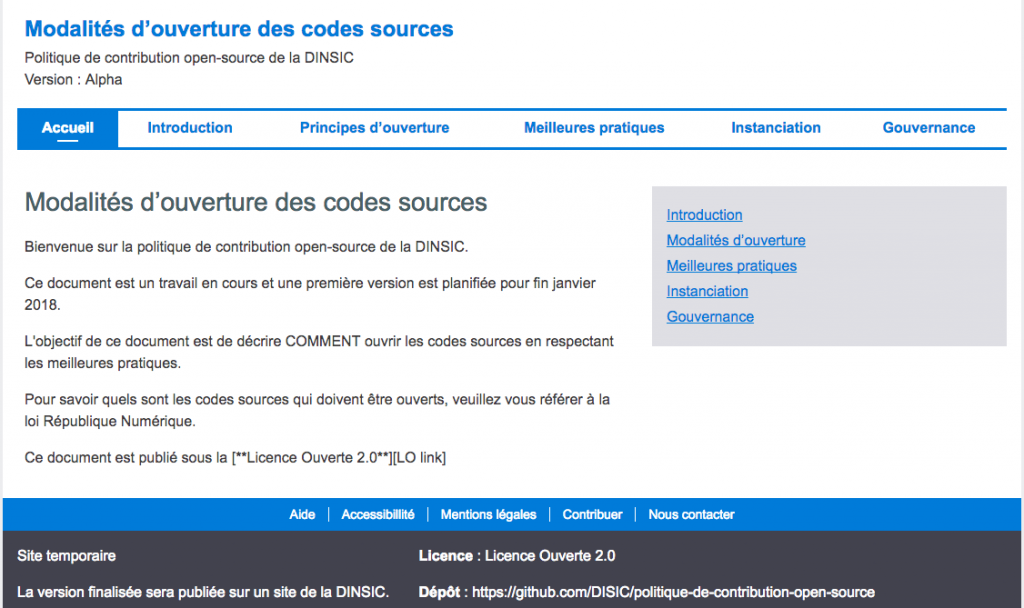Switch to the Principes d'ouverture tab
The height and width of the screenshot is (608, 1024).
pyautogui.click(x=374, y=128)
